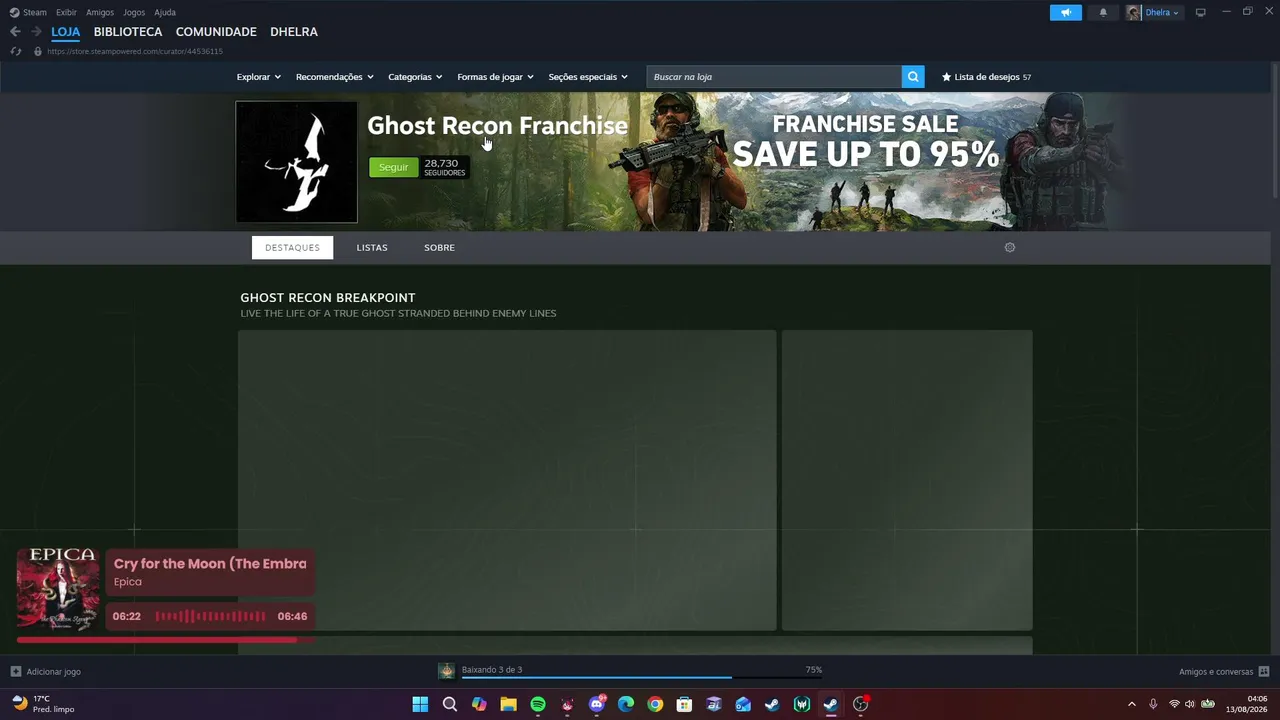Viewport: 1280px width, 720px height.
Task: Switch to the LISTAS tab
Action: click(372, 248)
